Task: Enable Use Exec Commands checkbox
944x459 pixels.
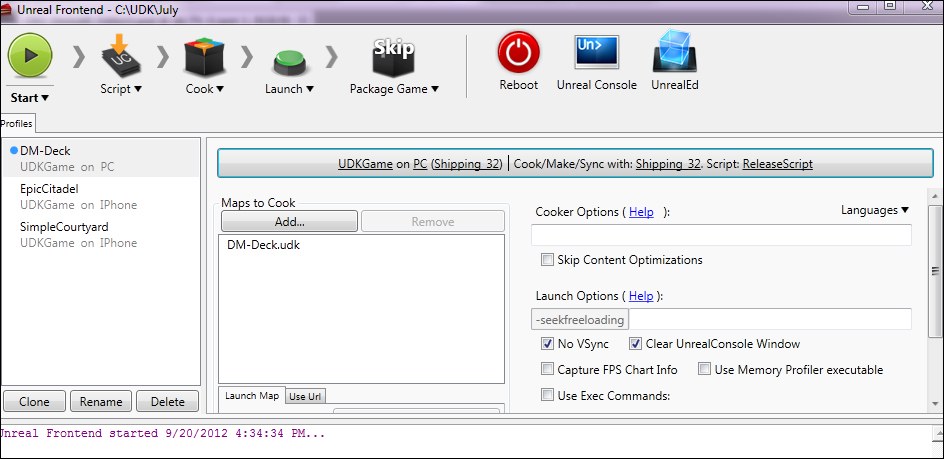Action: tap(547, 395)
